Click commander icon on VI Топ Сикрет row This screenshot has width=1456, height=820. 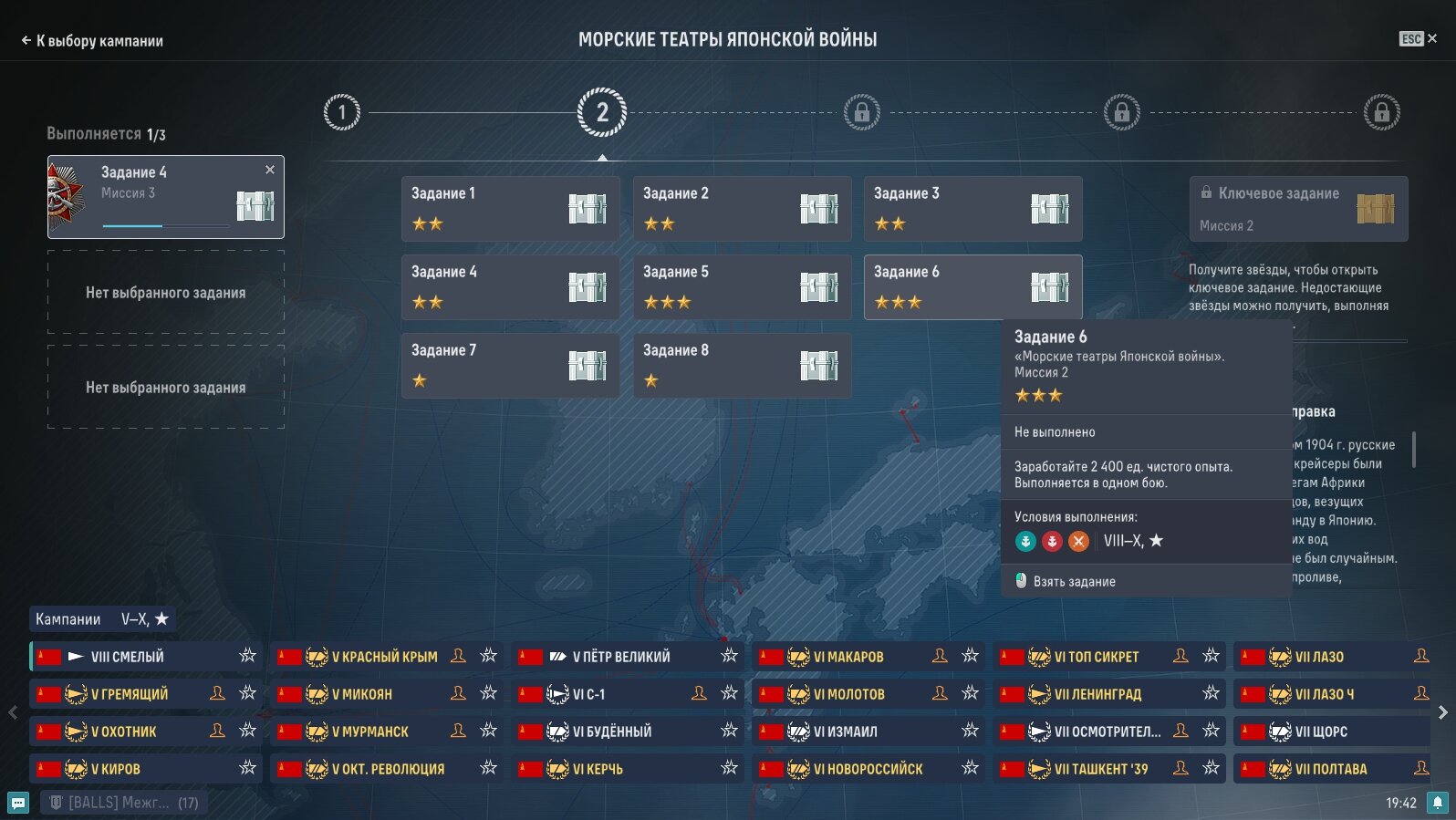point(1180,656)
